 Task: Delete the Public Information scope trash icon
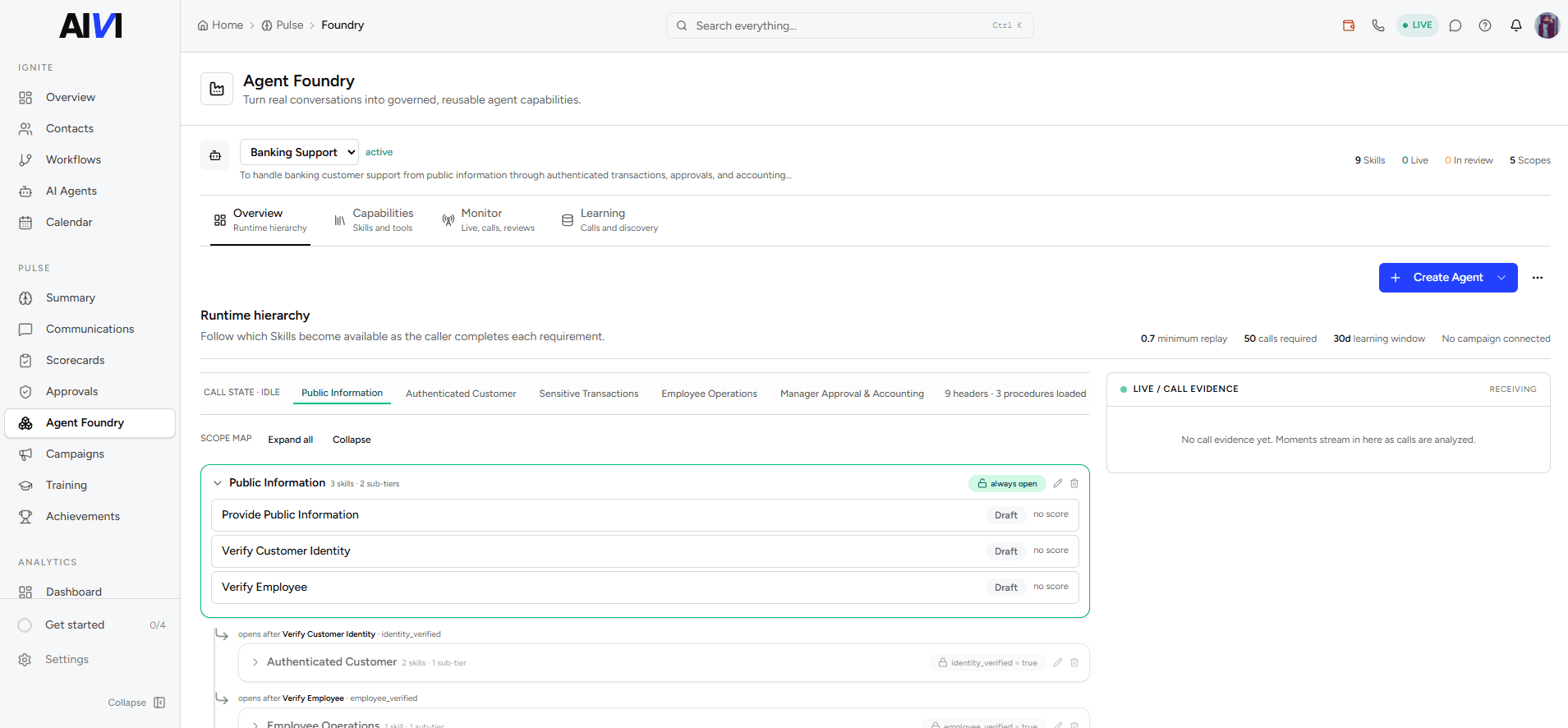1074,483
